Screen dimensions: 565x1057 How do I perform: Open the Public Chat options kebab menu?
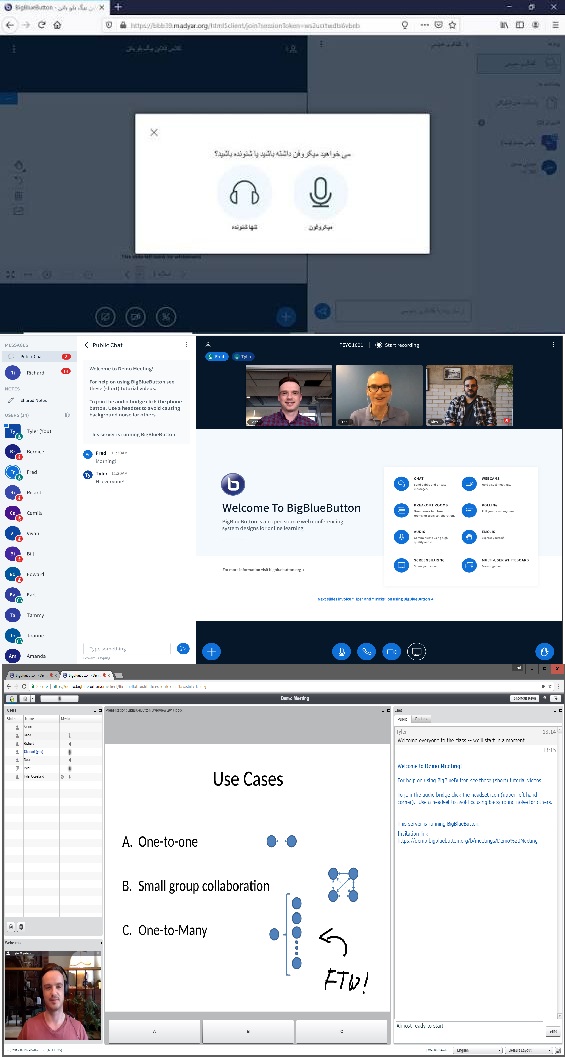coord(187,345)
